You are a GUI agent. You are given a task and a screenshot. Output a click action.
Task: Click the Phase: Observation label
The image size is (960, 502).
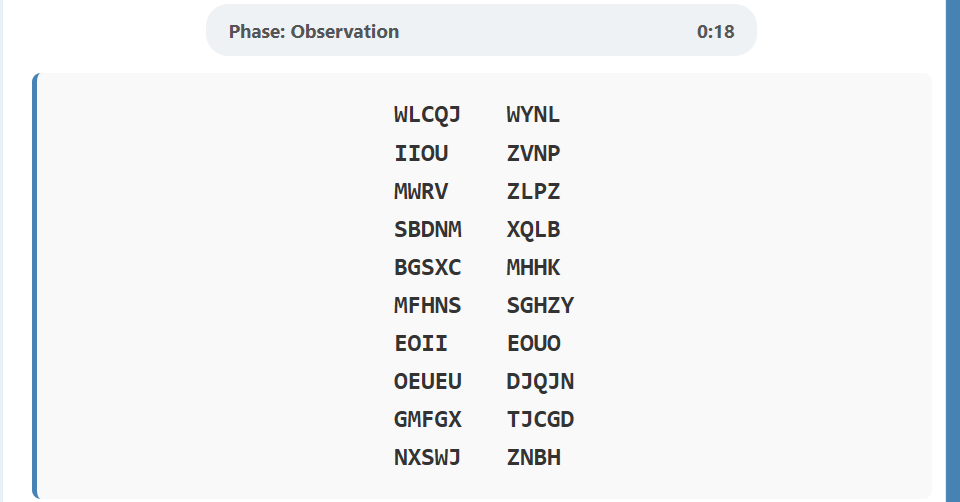pyautogui.click(x=313, y=31)
